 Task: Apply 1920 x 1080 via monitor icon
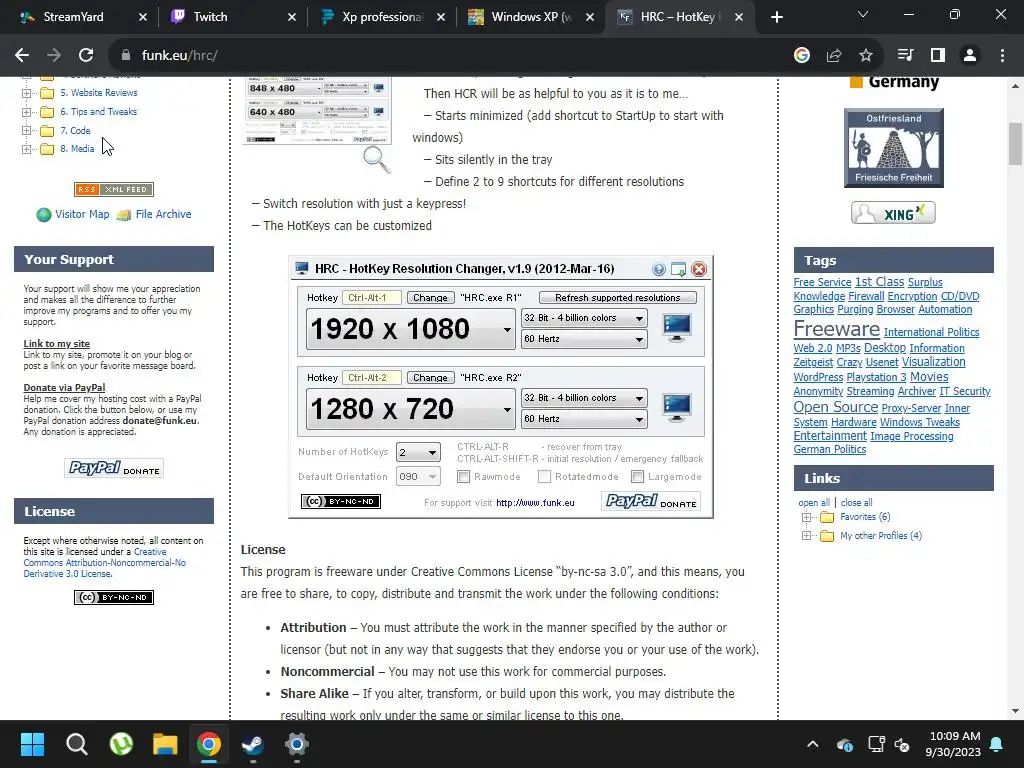tap(677, 328)
